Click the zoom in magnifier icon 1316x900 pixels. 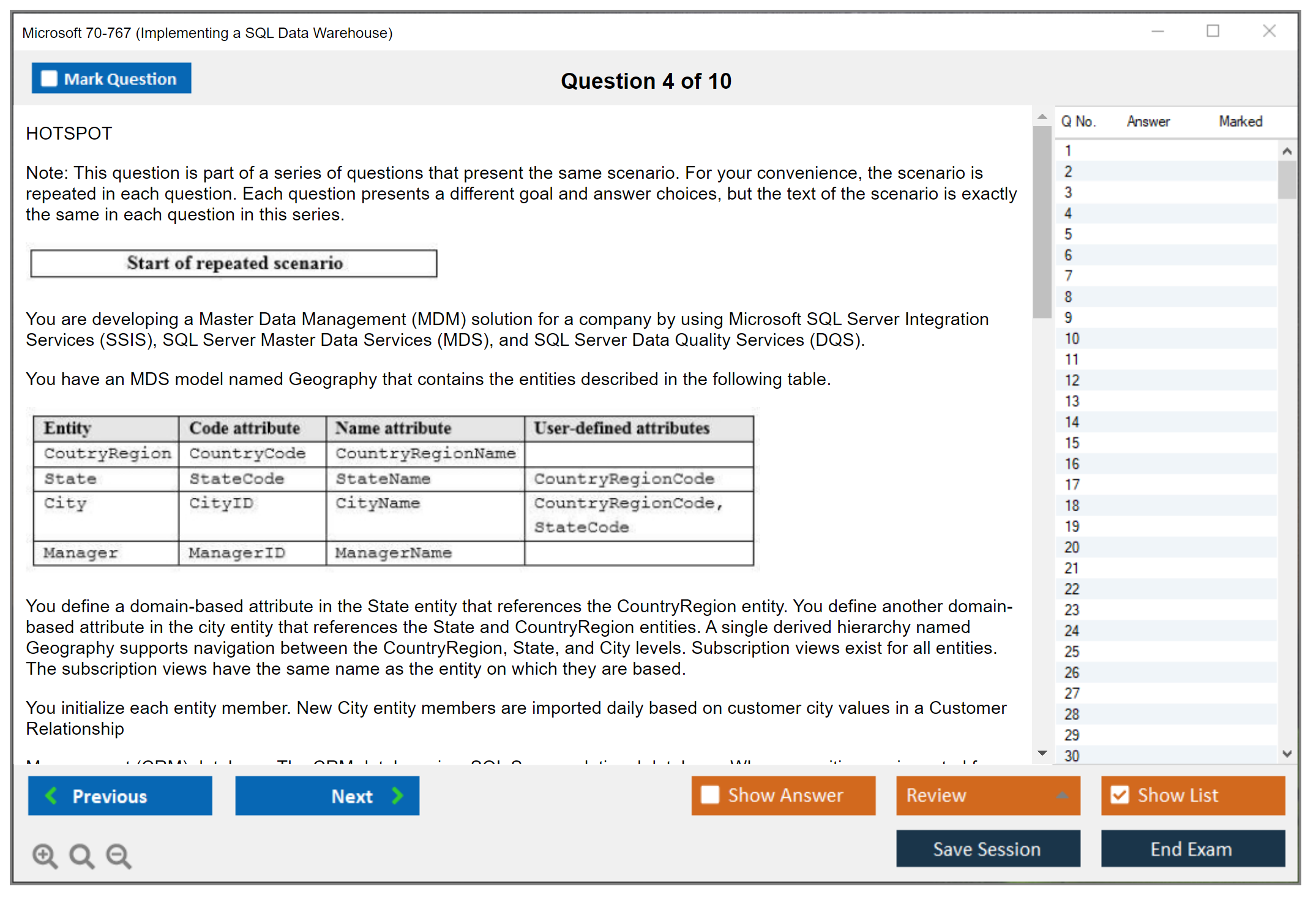click(45, 855)
